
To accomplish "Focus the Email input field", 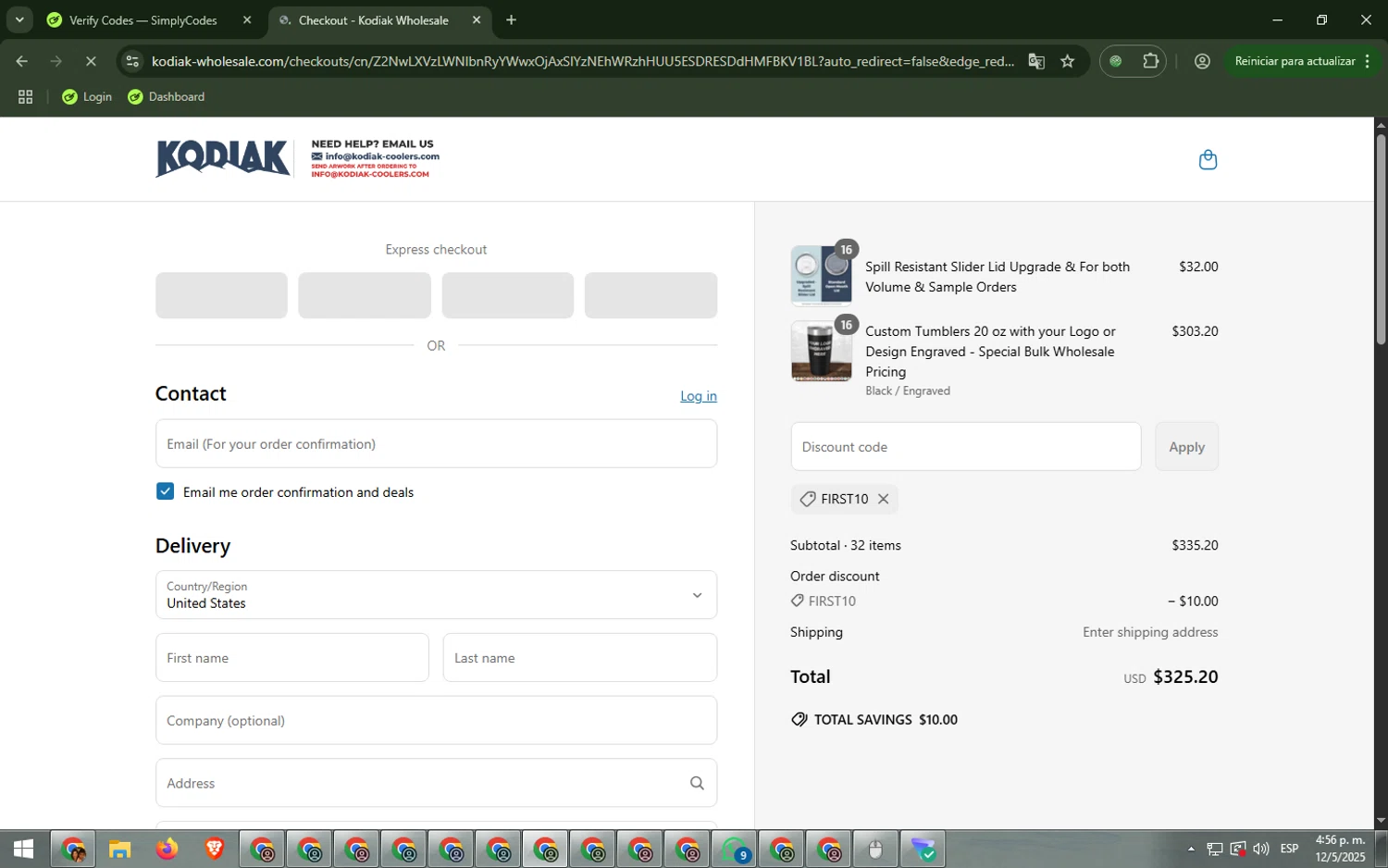I will (x=436, y=444).
